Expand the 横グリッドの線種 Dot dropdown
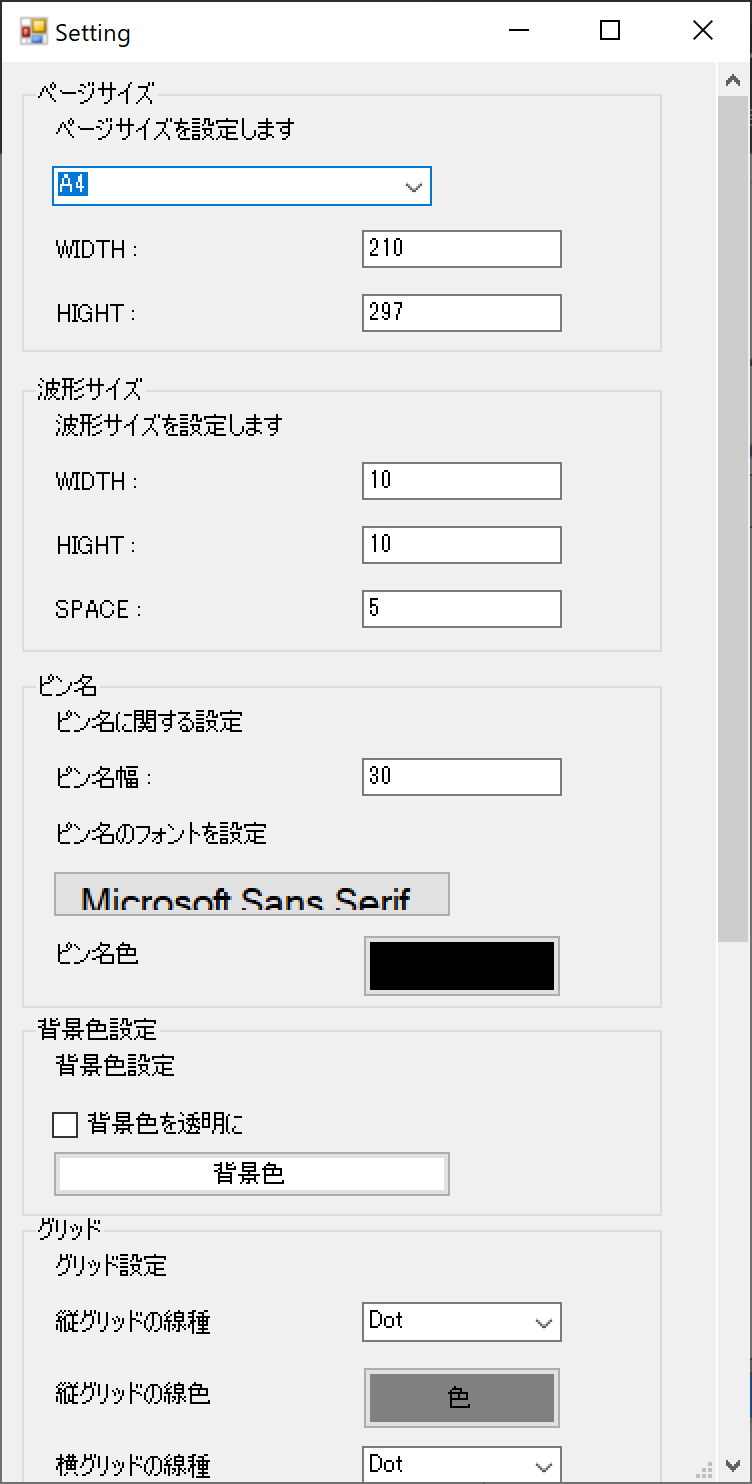The width and height of the screenshot is (752, 1484). [462, 1465]
